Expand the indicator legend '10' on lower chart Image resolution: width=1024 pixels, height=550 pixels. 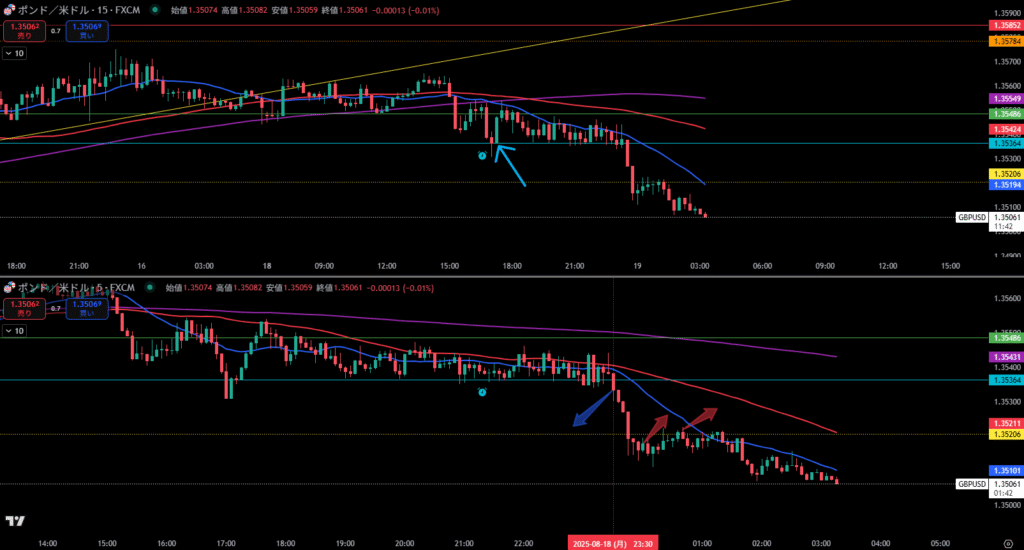14,330
